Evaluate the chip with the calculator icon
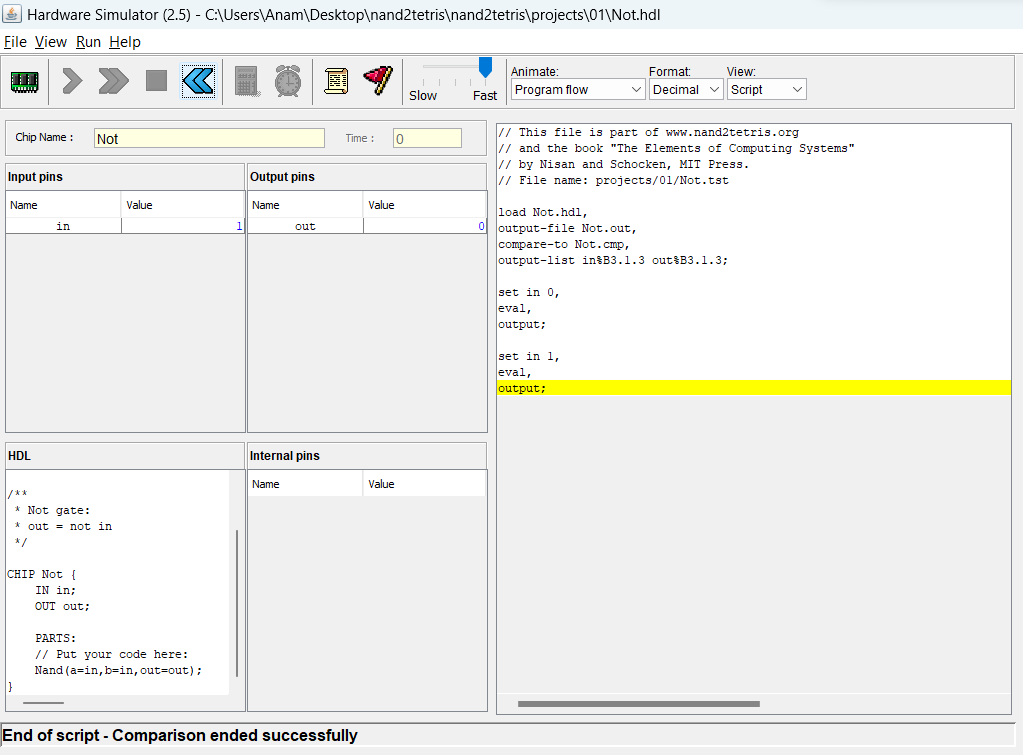This screenshot has width=1023, height=755. pyautogui.click(x=246, y=81)
